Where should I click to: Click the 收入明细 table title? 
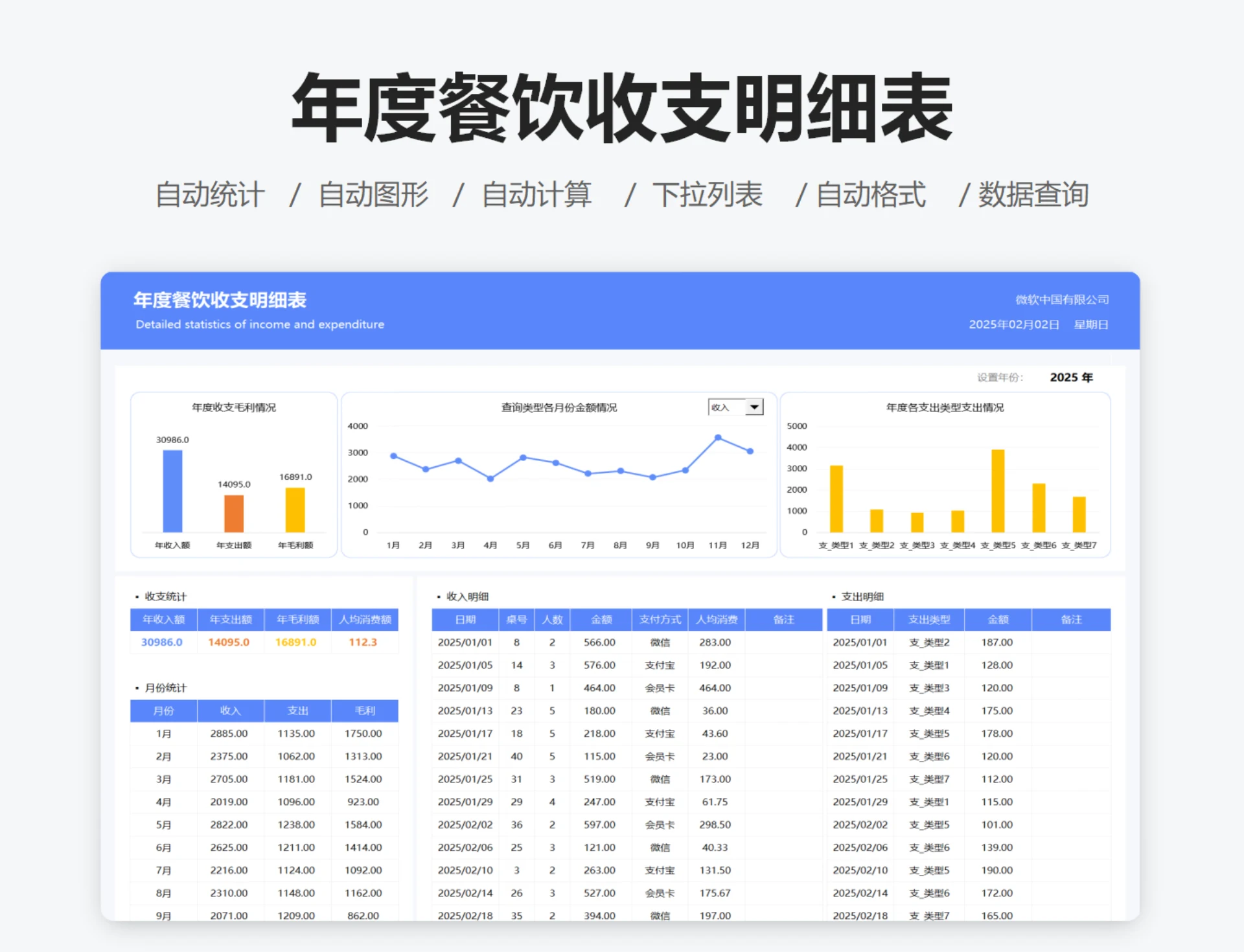[x=467, y=596]
